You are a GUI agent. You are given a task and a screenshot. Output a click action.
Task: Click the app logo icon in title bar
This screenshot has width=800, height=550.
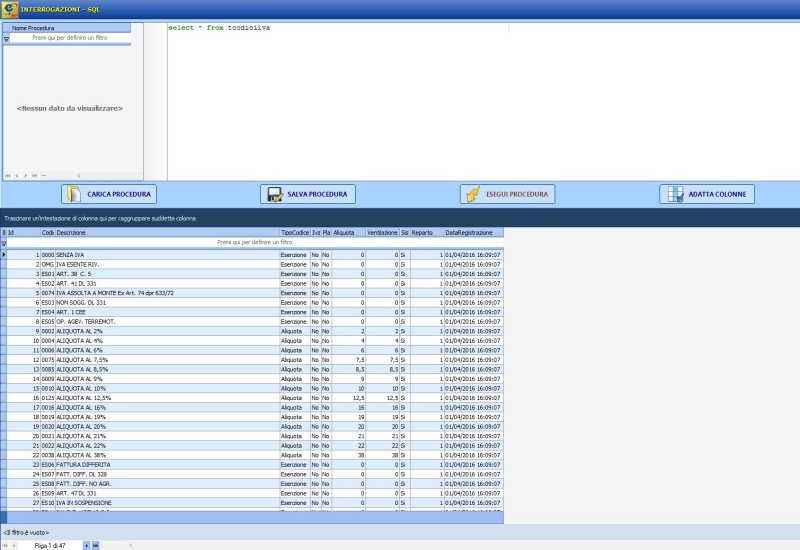[9, 9]
